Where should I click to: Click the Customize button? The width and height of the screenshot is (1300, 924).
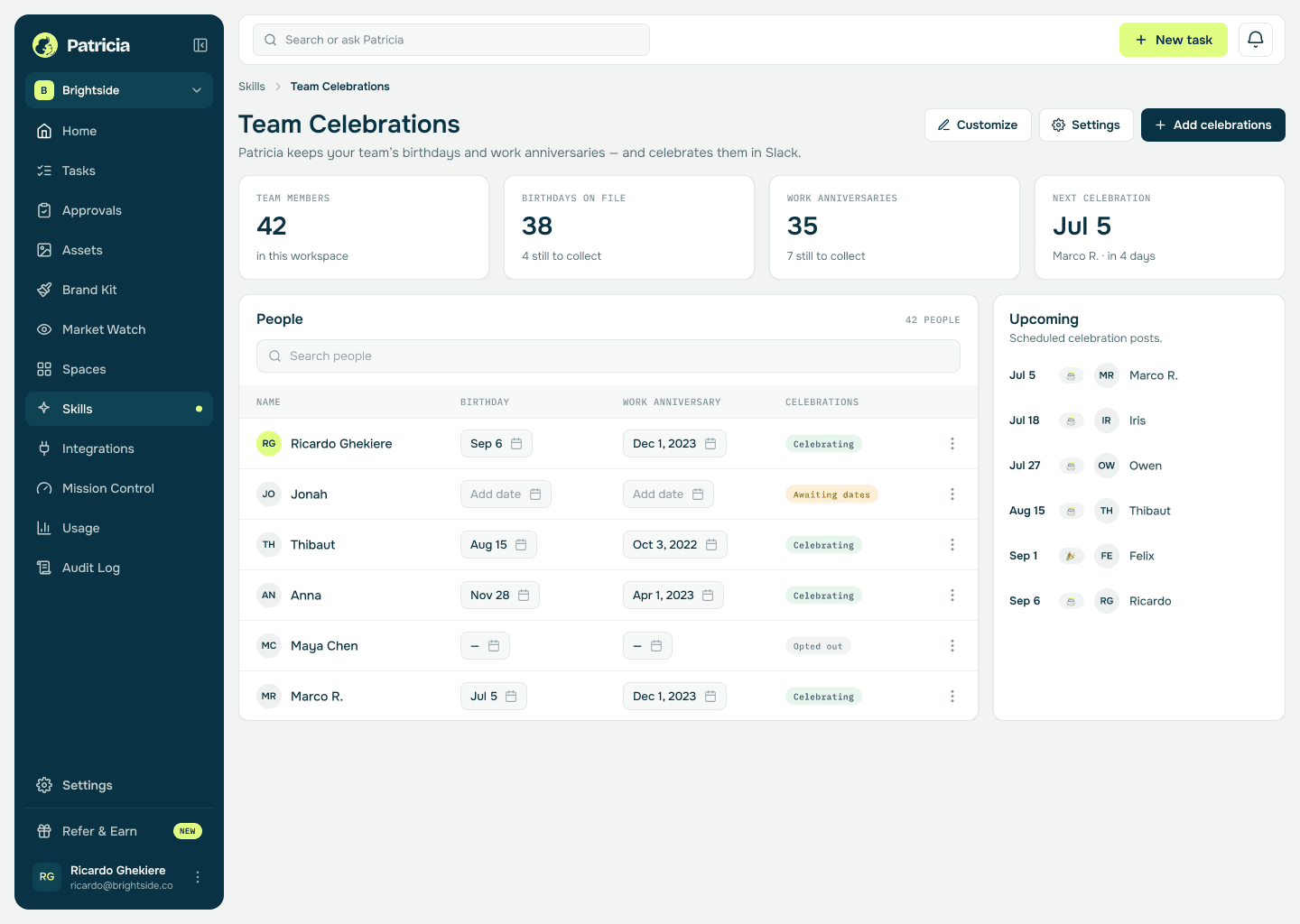pos(978,125)
